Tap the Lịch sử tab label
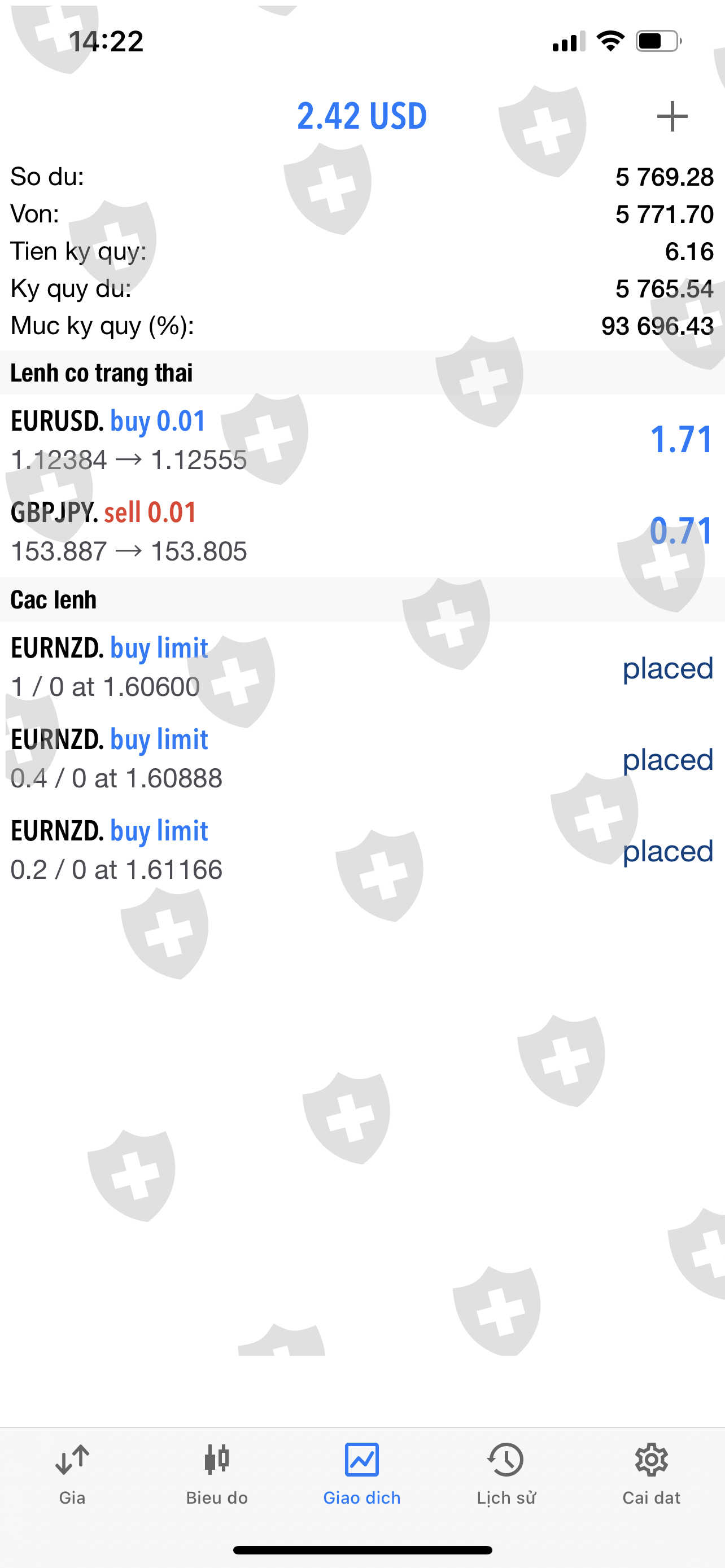This screenshot has height=1568, width=725. 506,1498
